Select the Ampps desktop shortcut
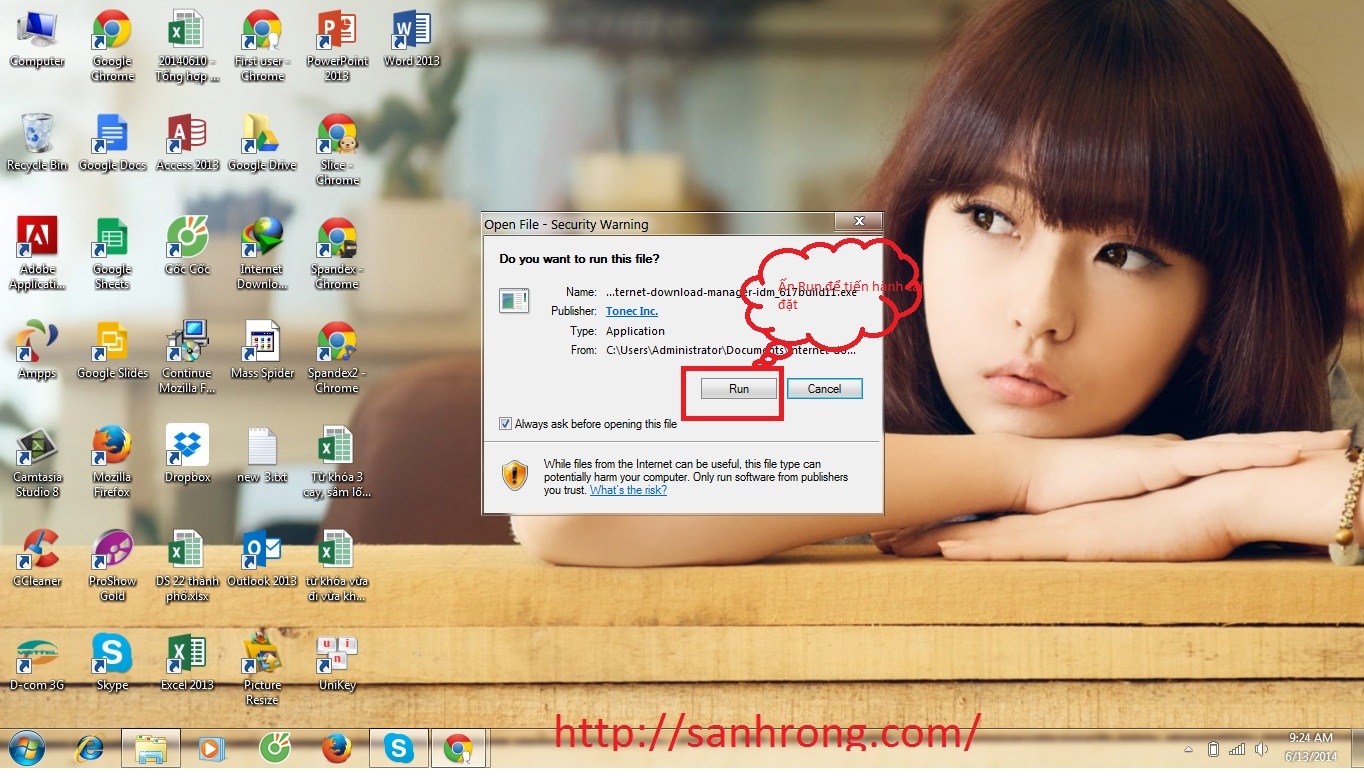This screenshot has width=1364, height=782. [x=37, y=350]
